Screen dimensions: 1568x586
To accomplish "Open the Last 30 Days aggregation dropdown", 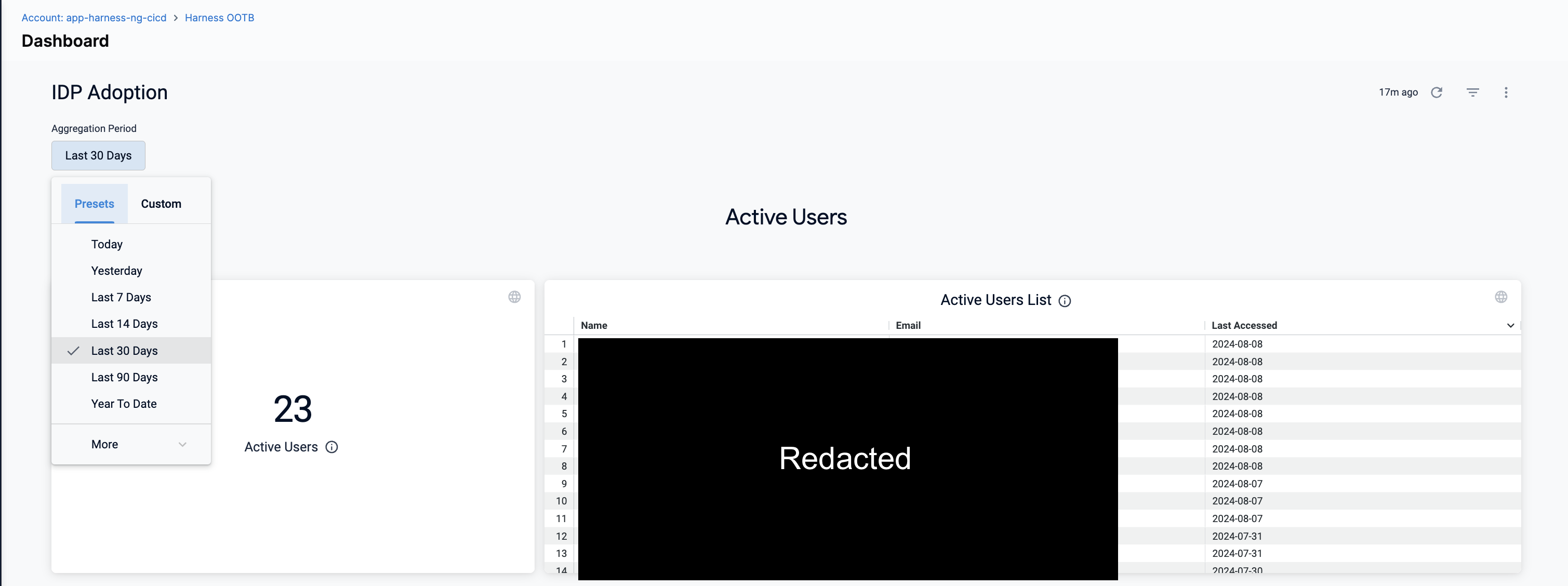I will [x=98, y=156].
